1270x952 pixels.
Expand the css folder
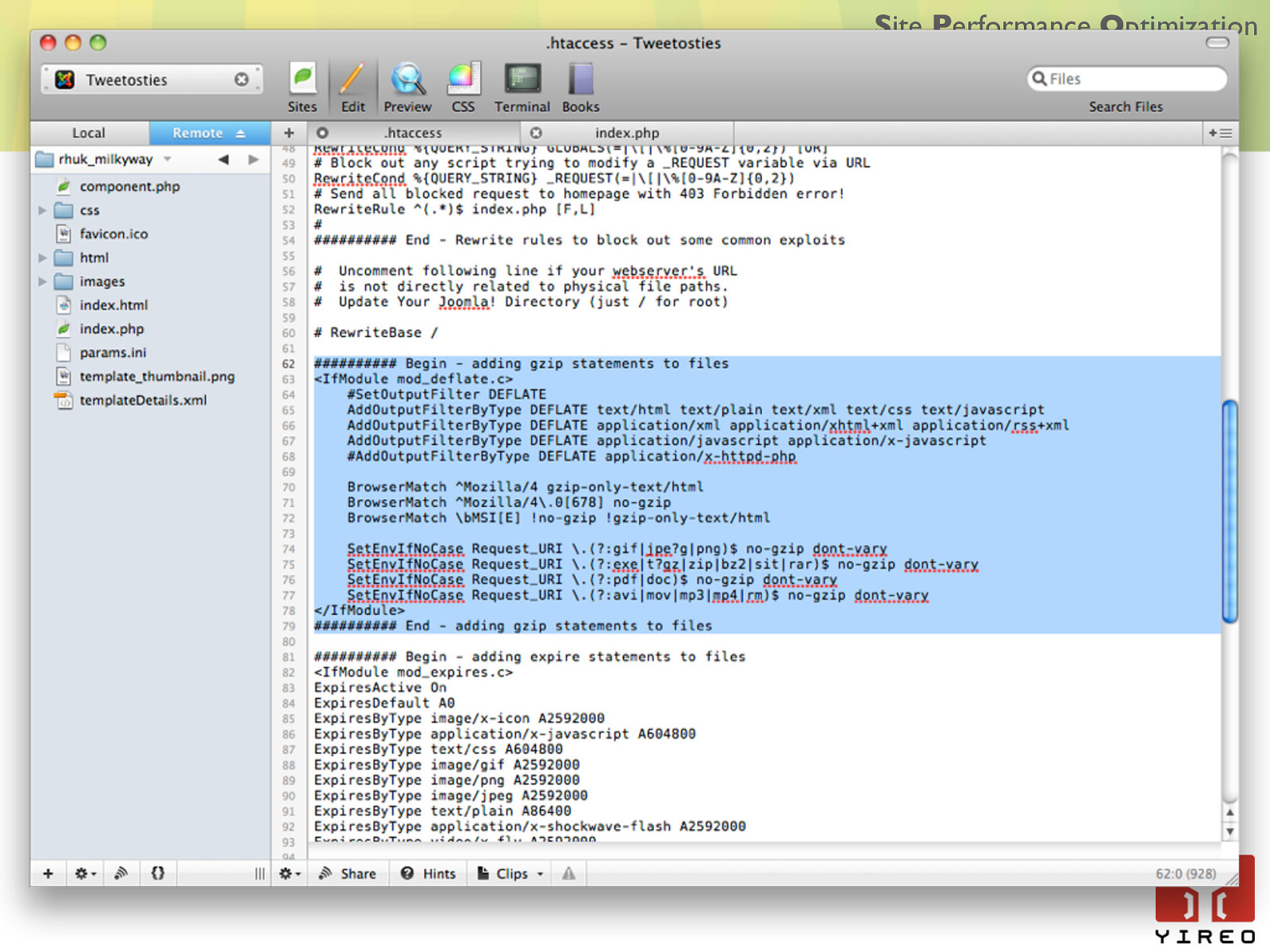coord(42,210)
